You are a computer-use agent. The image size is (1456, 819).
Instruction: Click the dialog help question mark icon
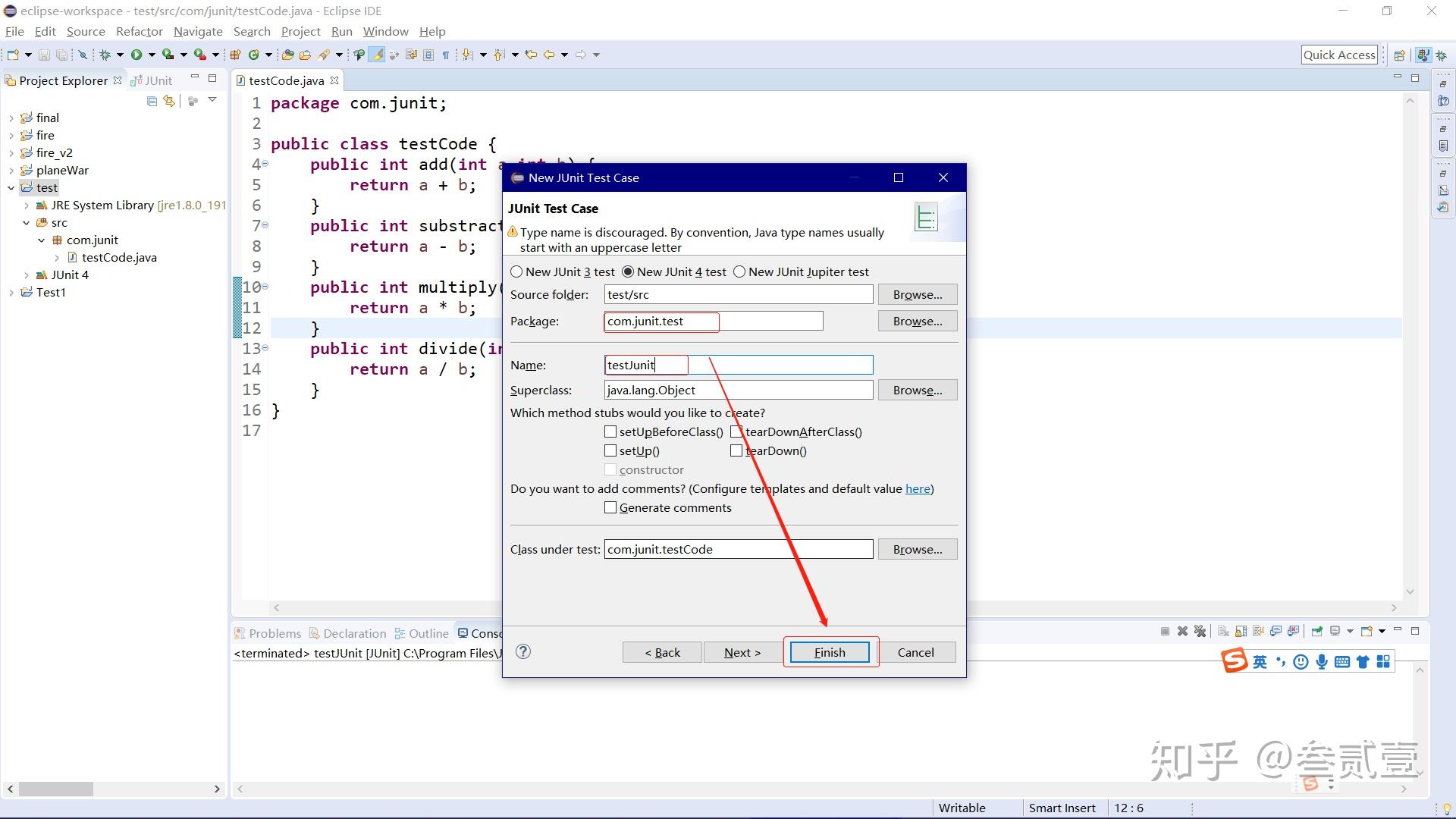523,651
